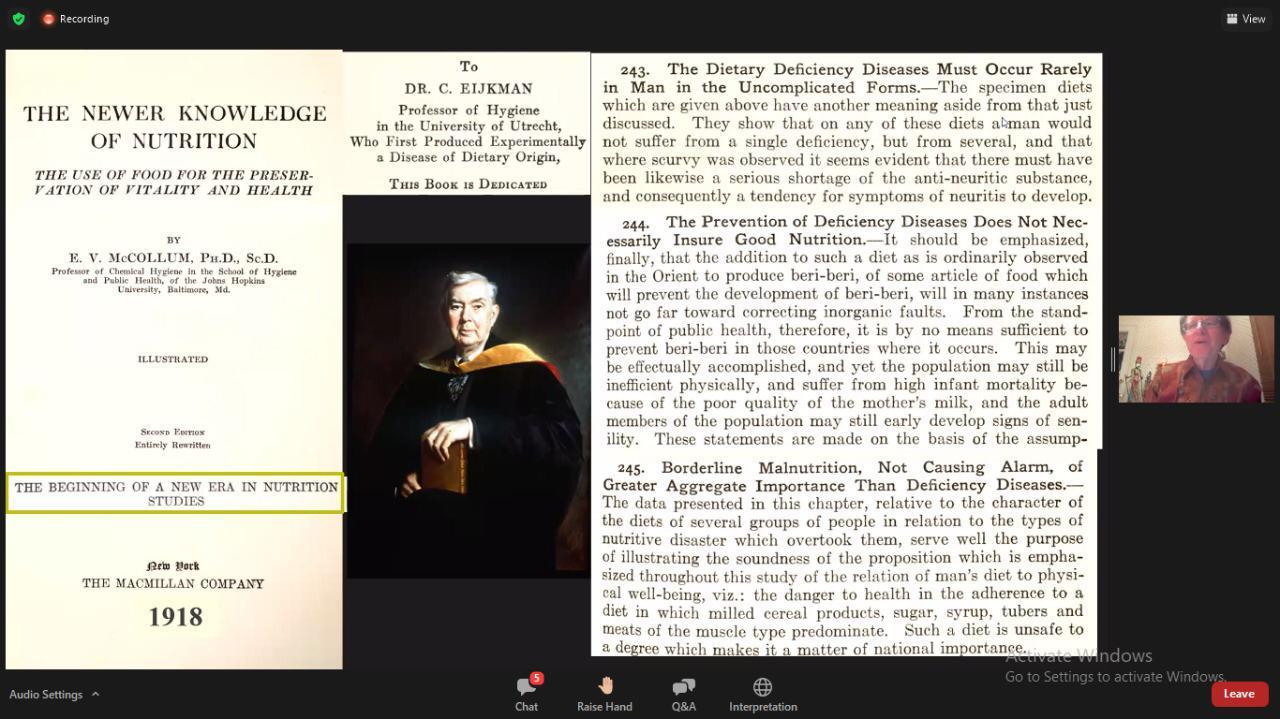1280x719 pixels.
Task: Expand the Audio Settings caret
Action: click(96, 694)
